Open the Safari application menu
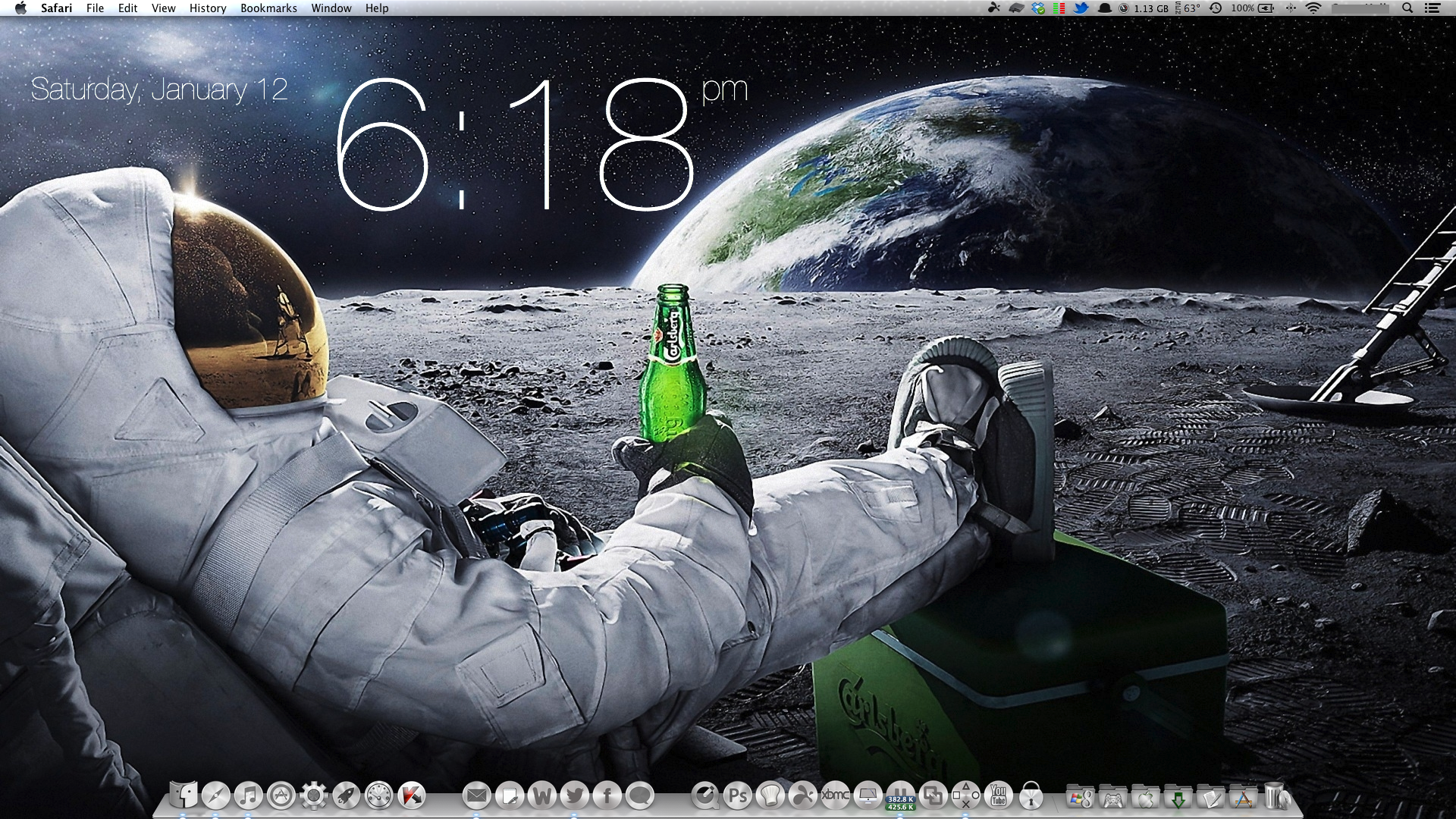Screen dimensions: 1456x819 click(57, 8)
